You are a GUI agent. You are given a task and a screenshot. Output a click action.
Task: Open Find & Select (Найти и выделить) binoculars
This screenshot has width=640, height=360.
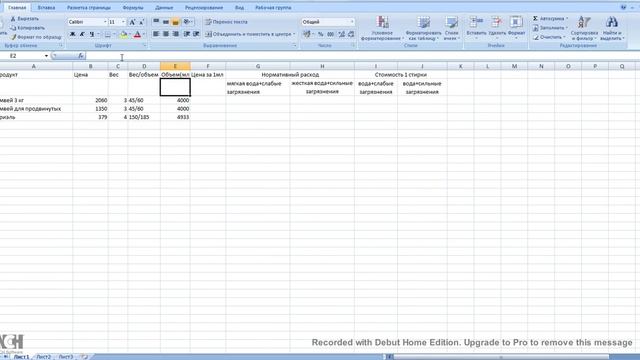pos(611,28)
